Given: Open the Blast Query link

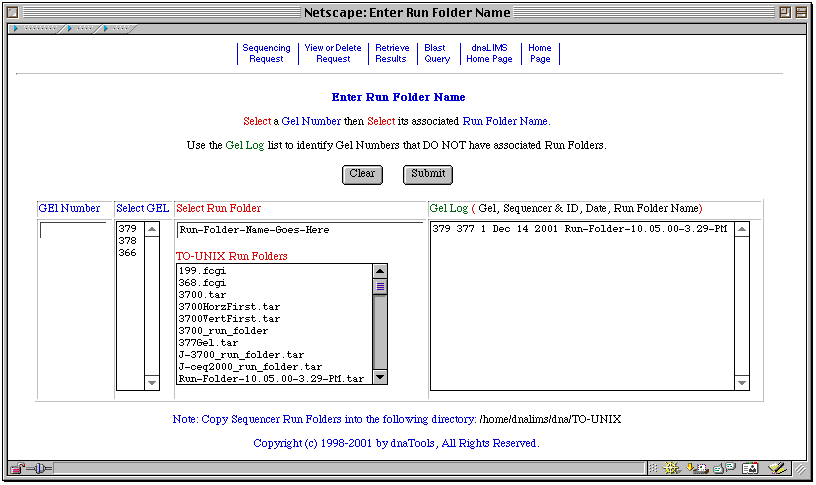Looking at the screenshot, I should 436,53.
